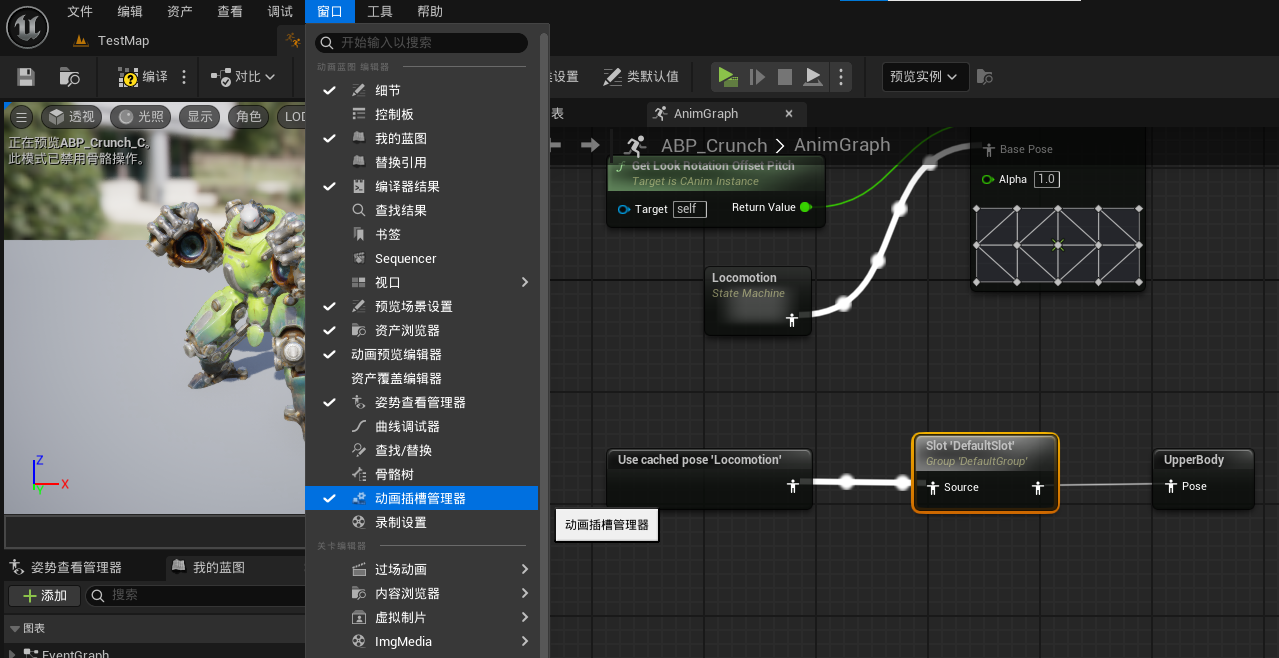Image resolution: width=1279 pixels, height=658 pixels.
Task: Switch to the 我的蓝图 tab
Action: click(x=218, y=567)
